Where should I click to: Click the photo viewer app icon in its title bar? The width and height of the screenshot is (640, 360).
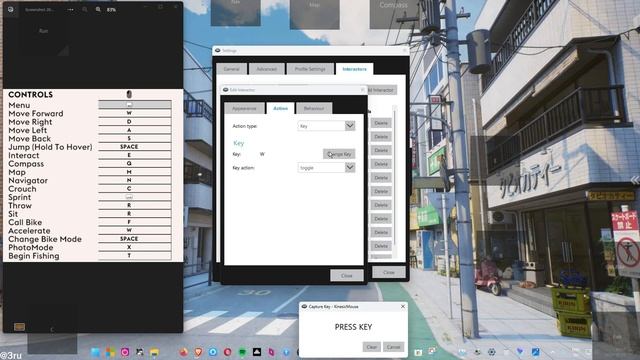coord(11,9)
